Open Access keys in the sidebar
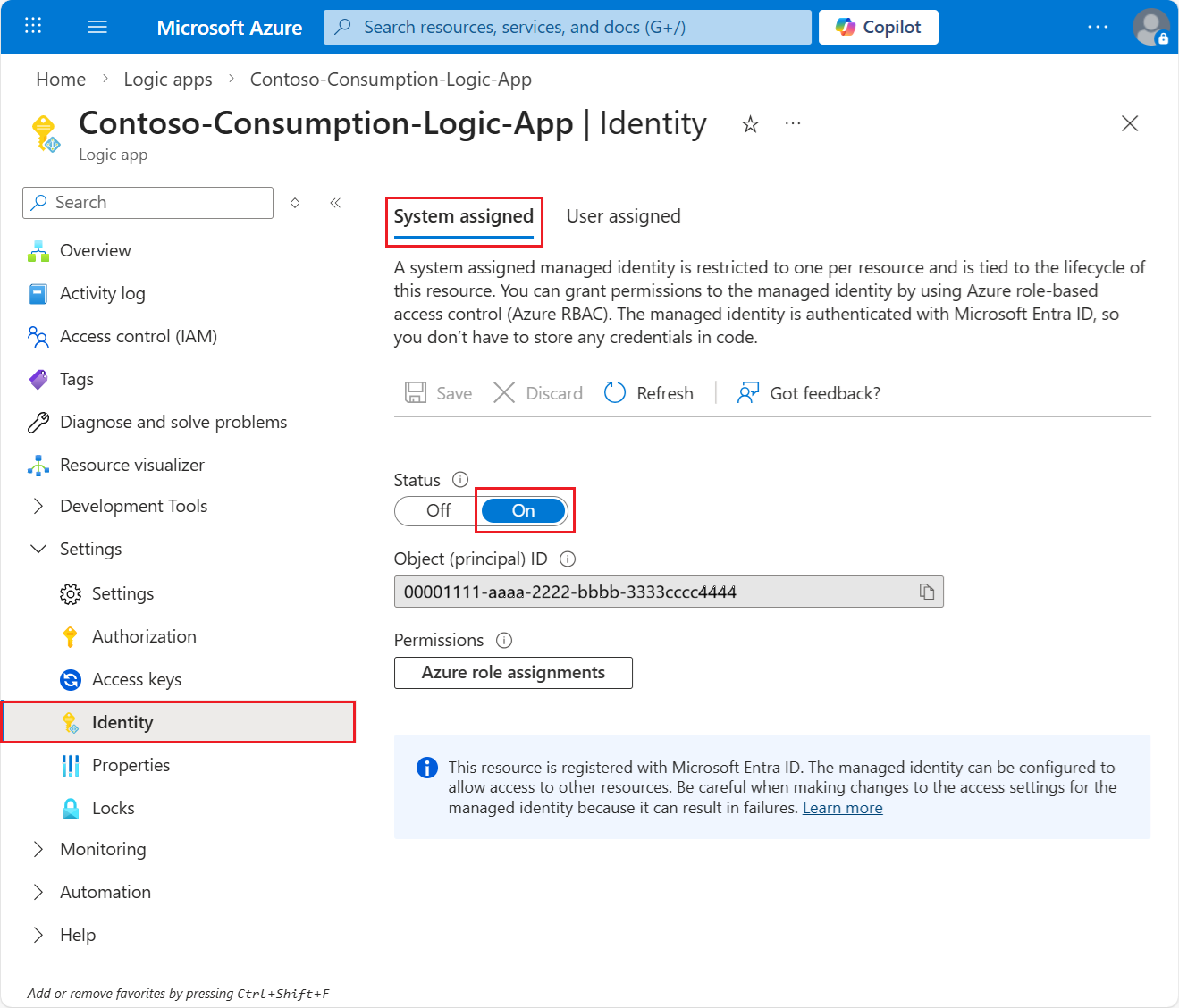 pyautogui.click(x=136, y=679)
